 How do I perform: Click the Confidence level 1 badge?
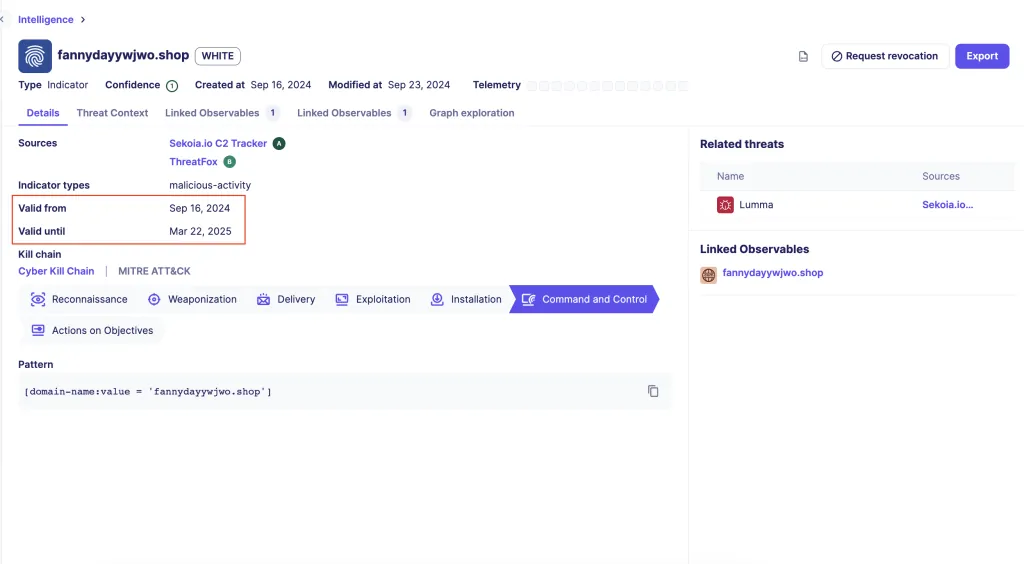172,86
